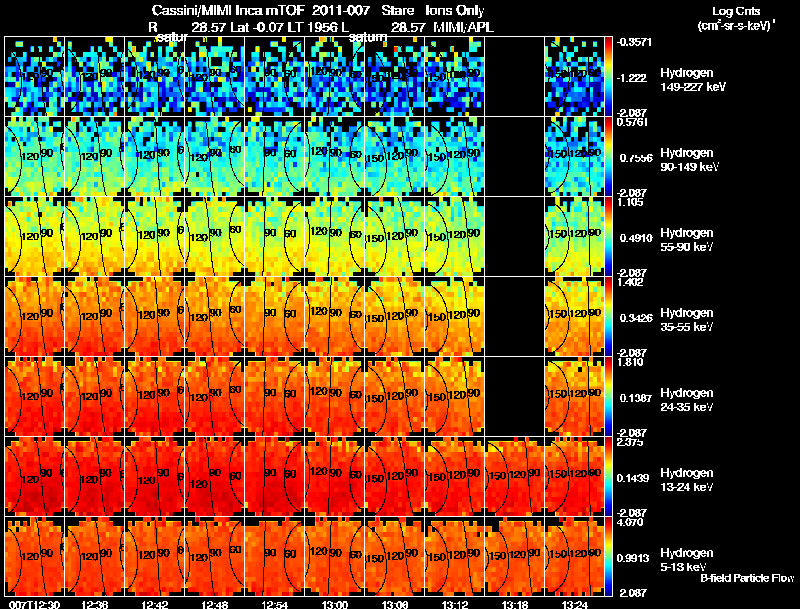Screen dimensions: 800x609
Task: Select the 13:06 panel in 55-90 keV row
Action: pyautogui.click(x=395, y=237)
